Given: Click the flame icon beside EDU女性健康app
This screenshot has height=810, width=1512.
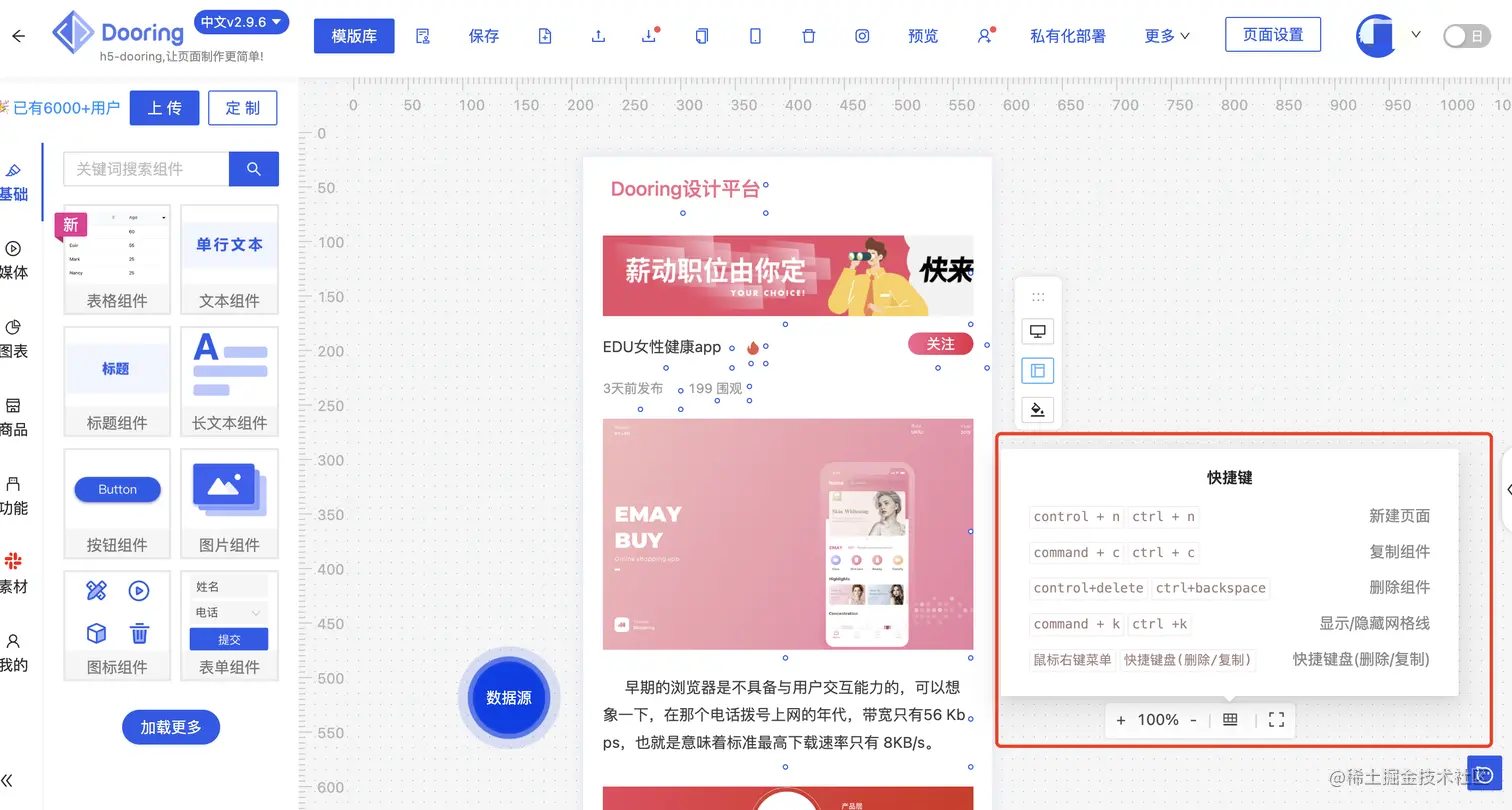Looking at the screenshot, I should pos(752,348).
